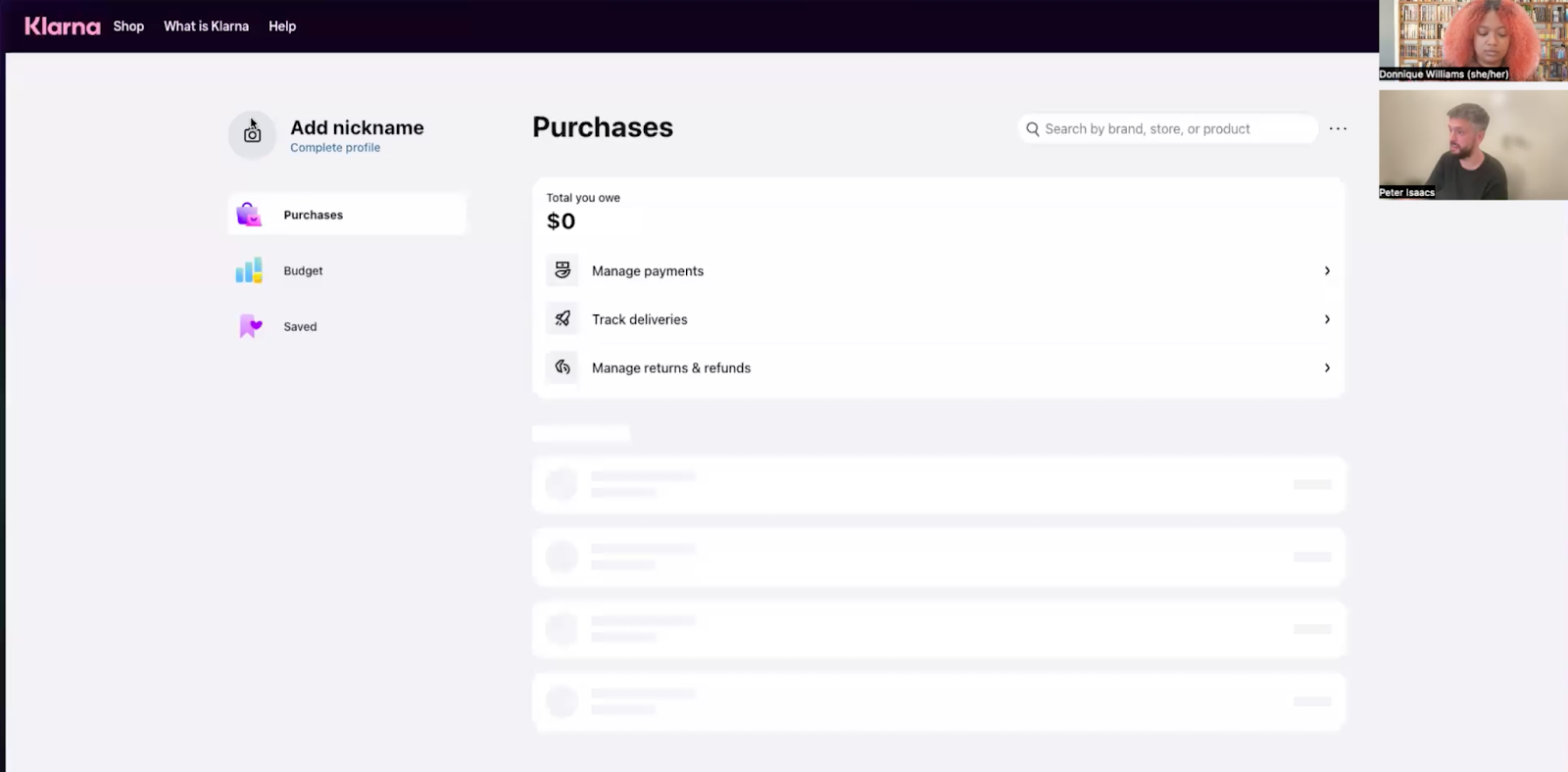Click the Add nickname heading

click(357, 127)
